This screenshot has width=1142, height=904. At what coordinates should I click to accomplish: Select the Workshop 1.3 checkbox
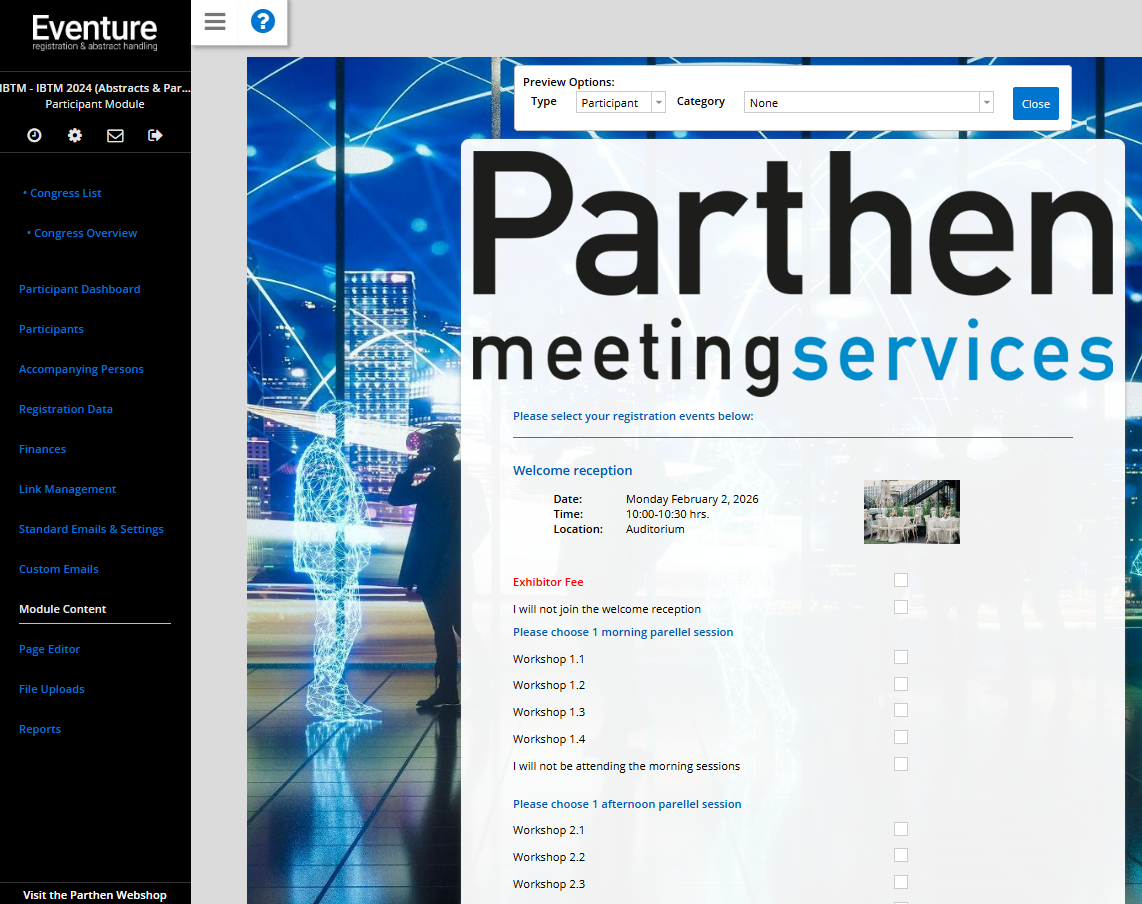click(x=901, y=710)
